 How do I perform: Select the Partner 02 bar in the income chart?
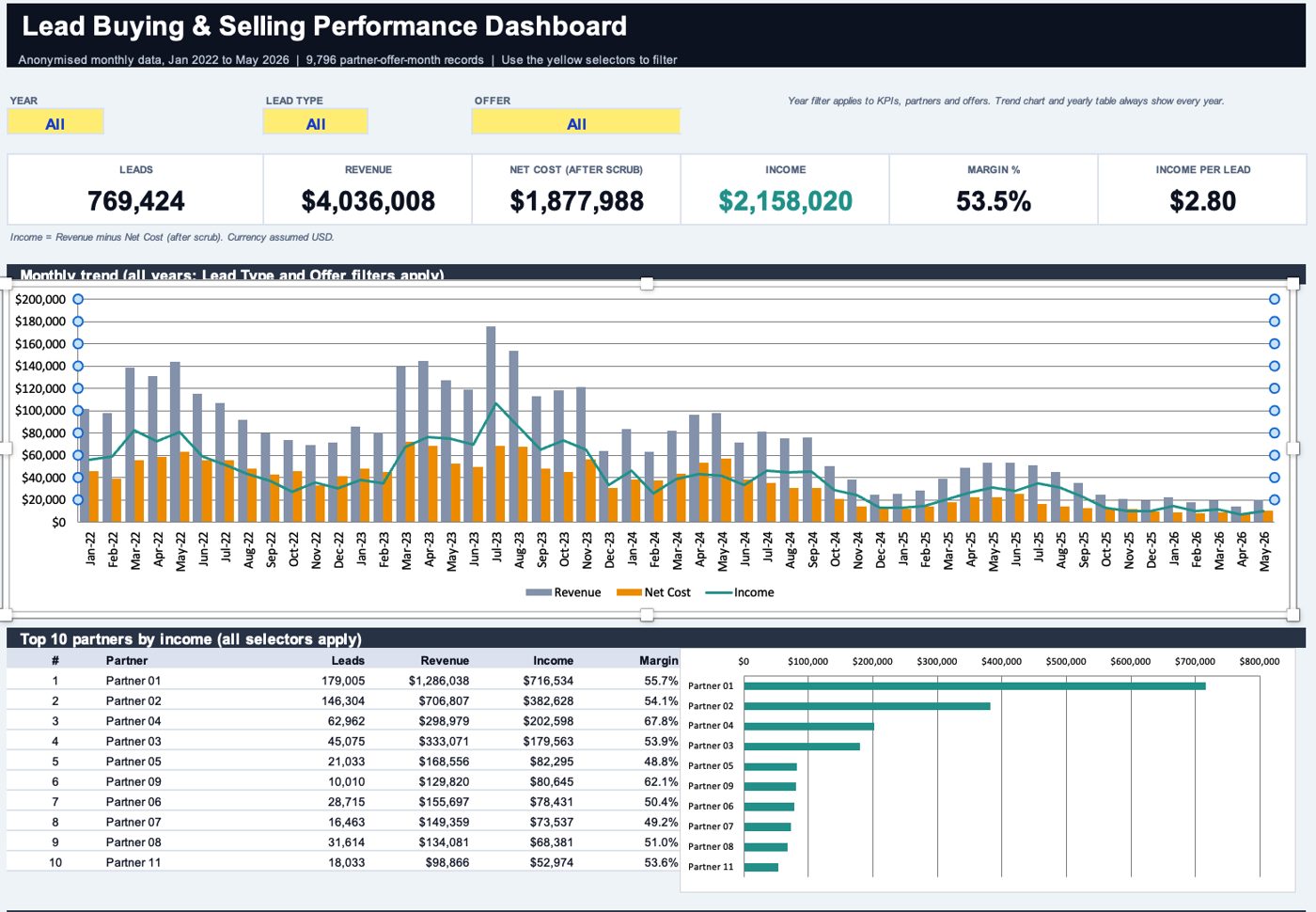point(868,706)
